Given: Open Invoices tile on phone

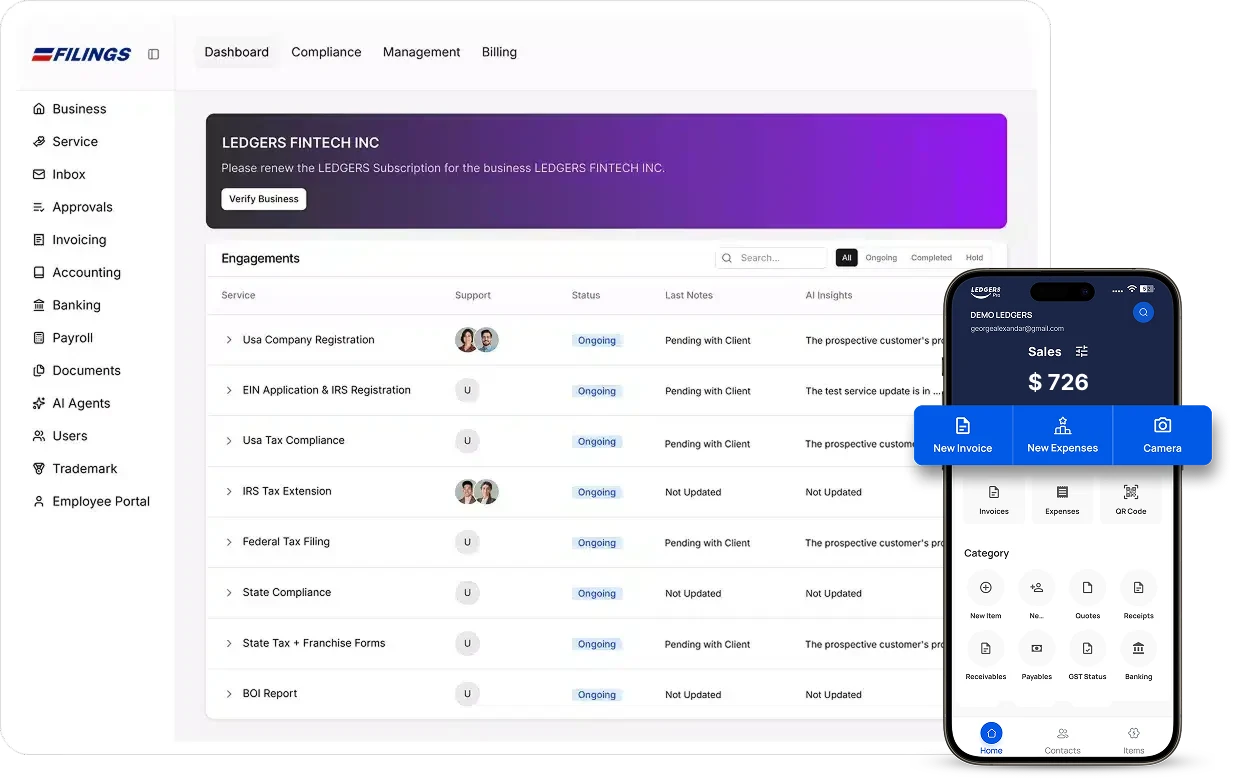Looking at the screenshot, I should [994, 499].
